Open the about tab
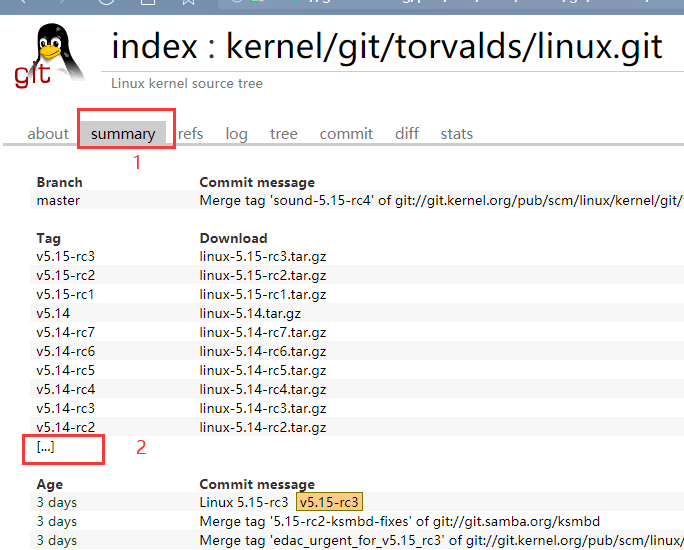Image resolution: width=684 pixels, height=550 pixels. [48, 134]
